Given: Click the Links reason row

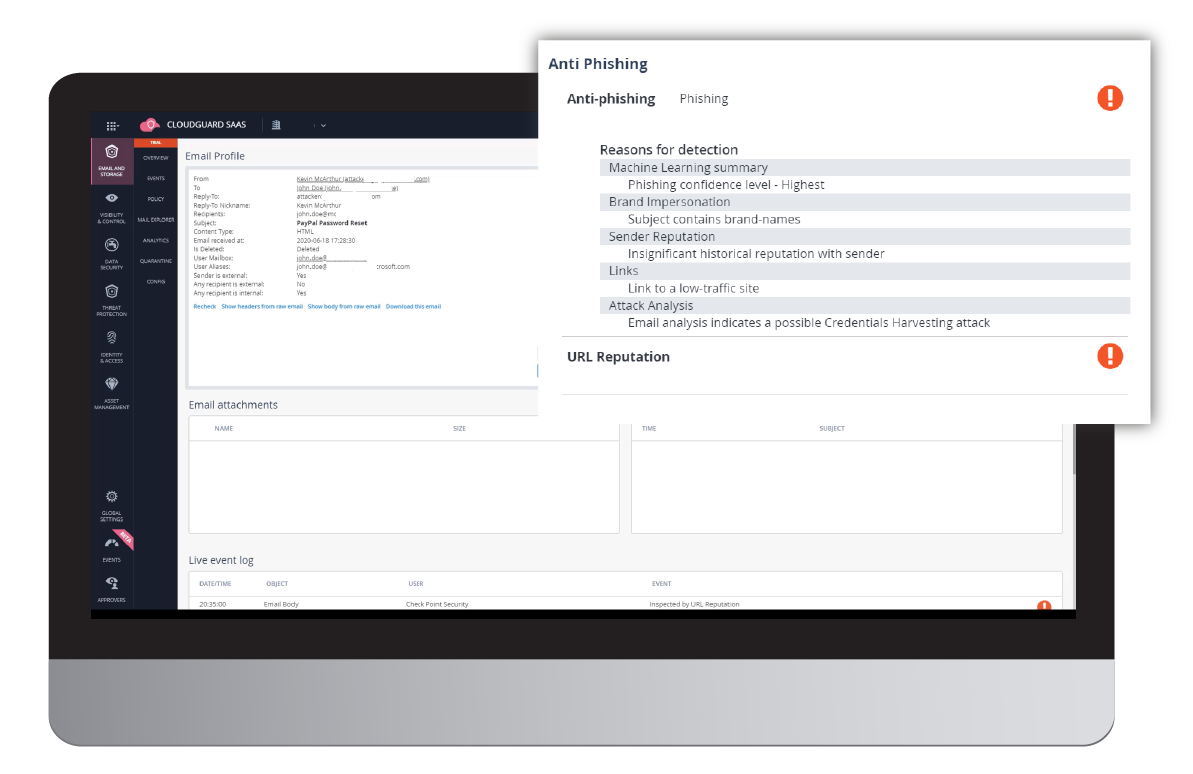Looking at the screenshot, I should [x=864, y=271].
